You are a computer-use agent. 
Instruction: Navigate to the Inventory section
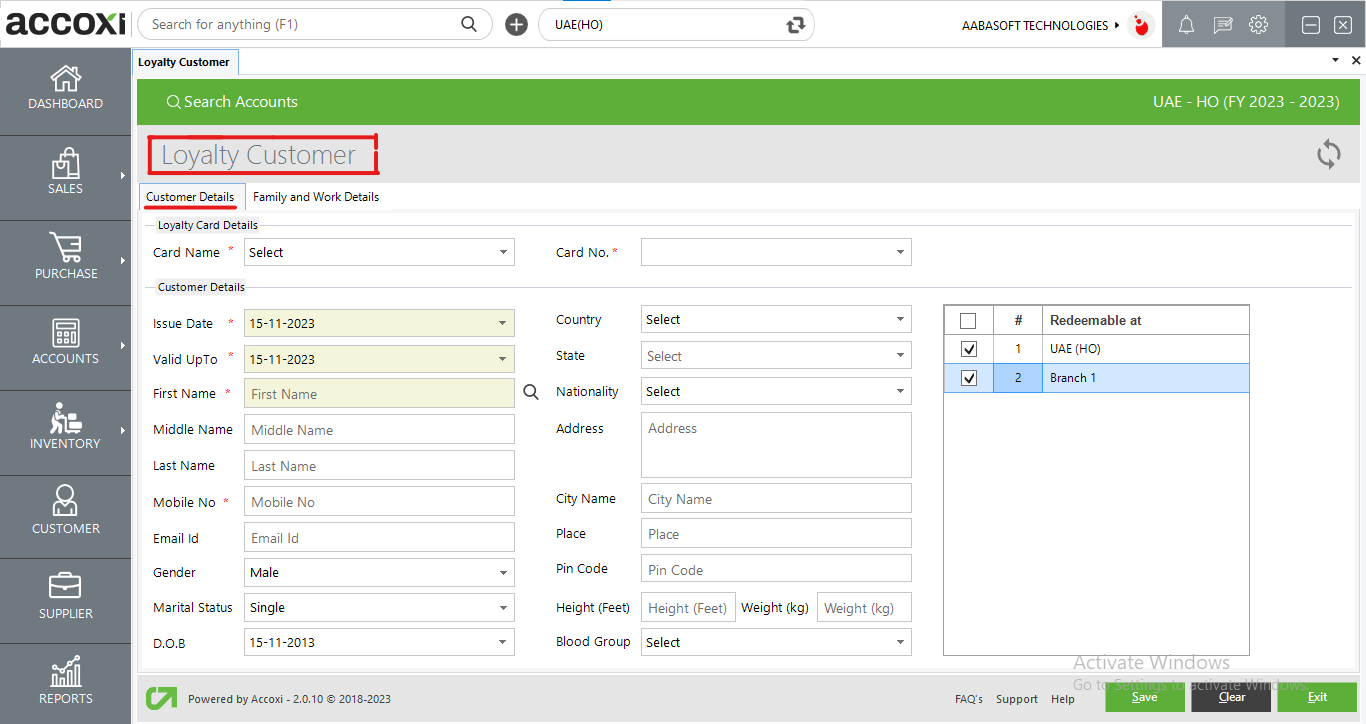(x=65, y=430)
